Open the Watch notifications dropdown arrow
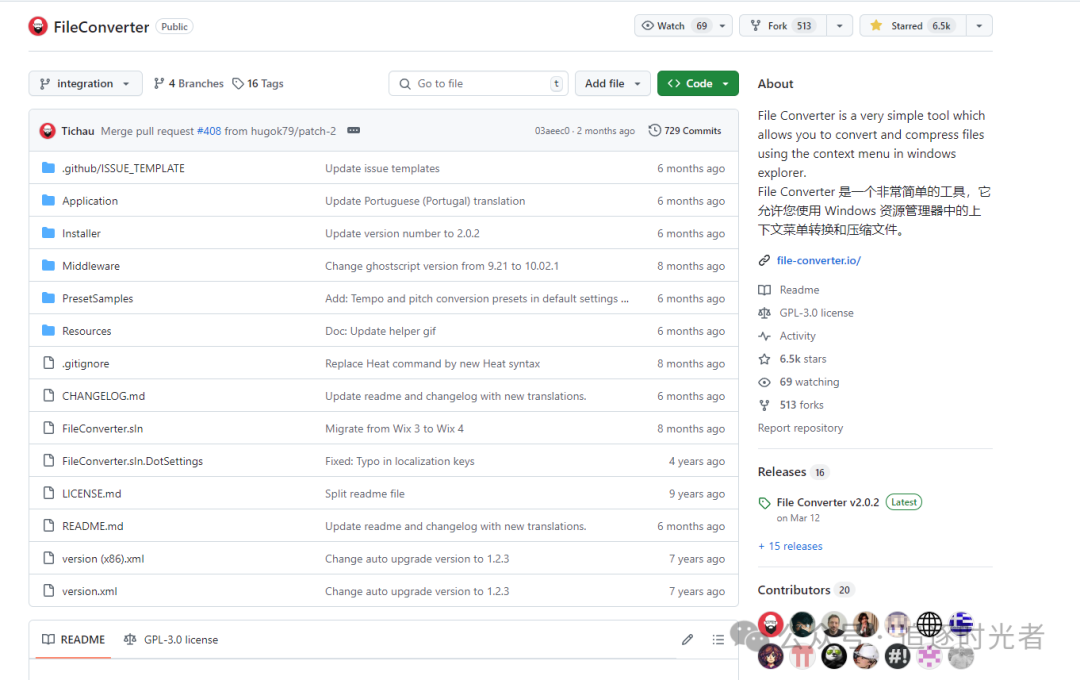The height and width of the screenshot is (680, 1080). pos(723,25)
